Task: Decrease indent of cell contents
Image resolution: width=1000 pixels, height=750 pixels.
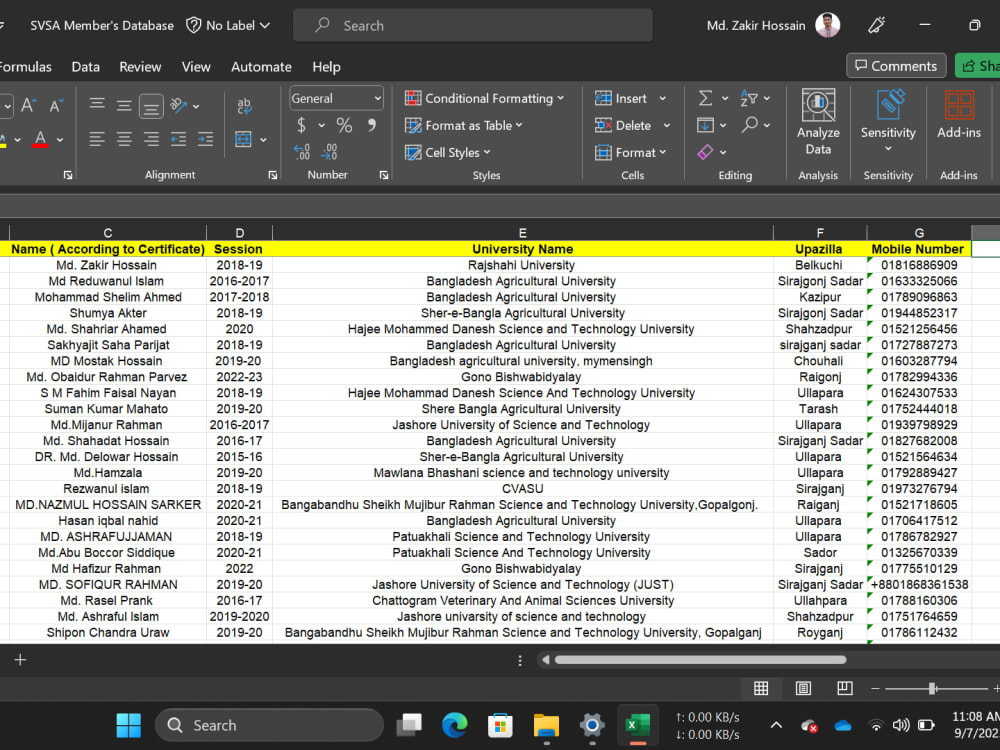Action: tap(179, 139)
